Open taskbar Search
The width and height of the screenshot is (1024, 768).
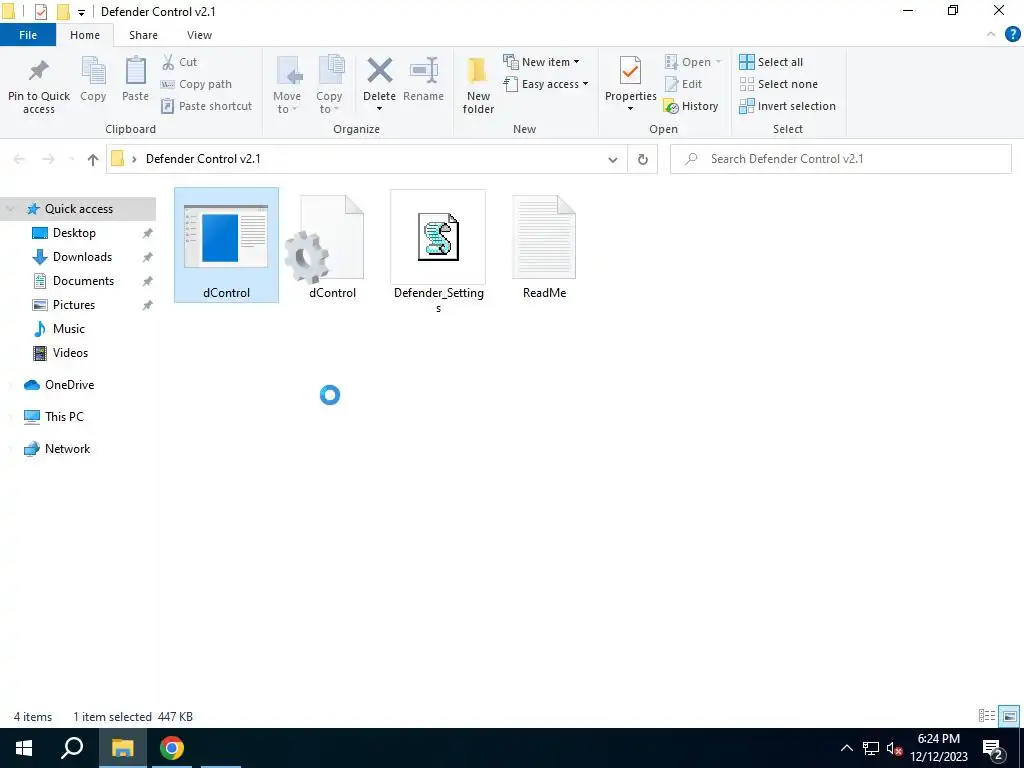[72, 748]
